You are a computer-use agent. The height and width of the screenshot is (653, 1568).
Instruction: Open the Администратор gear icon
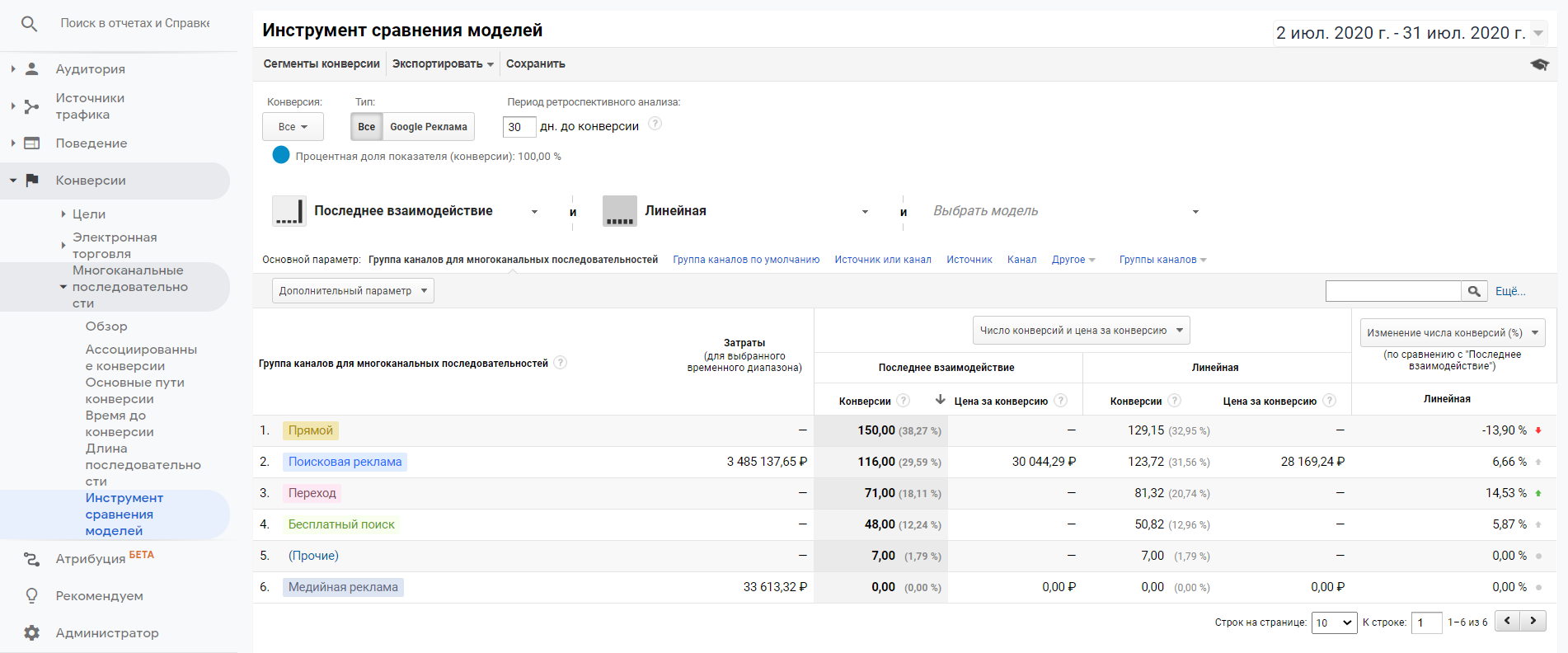[x=32, y=633]
